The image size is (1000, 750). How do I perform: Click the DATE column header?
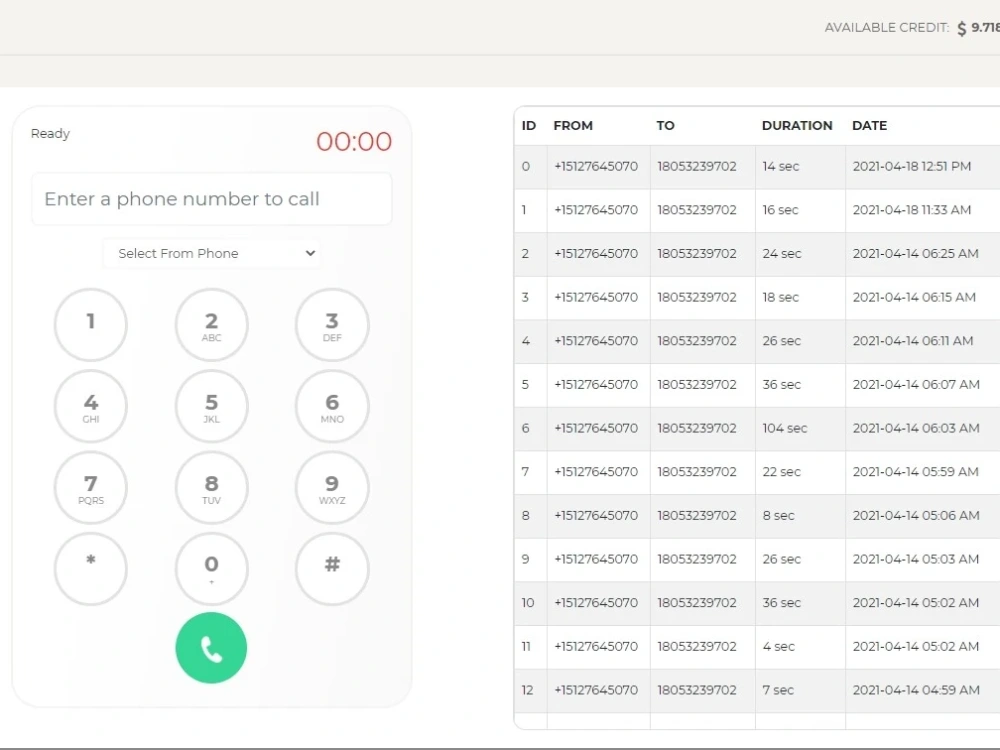pos(869,125)
